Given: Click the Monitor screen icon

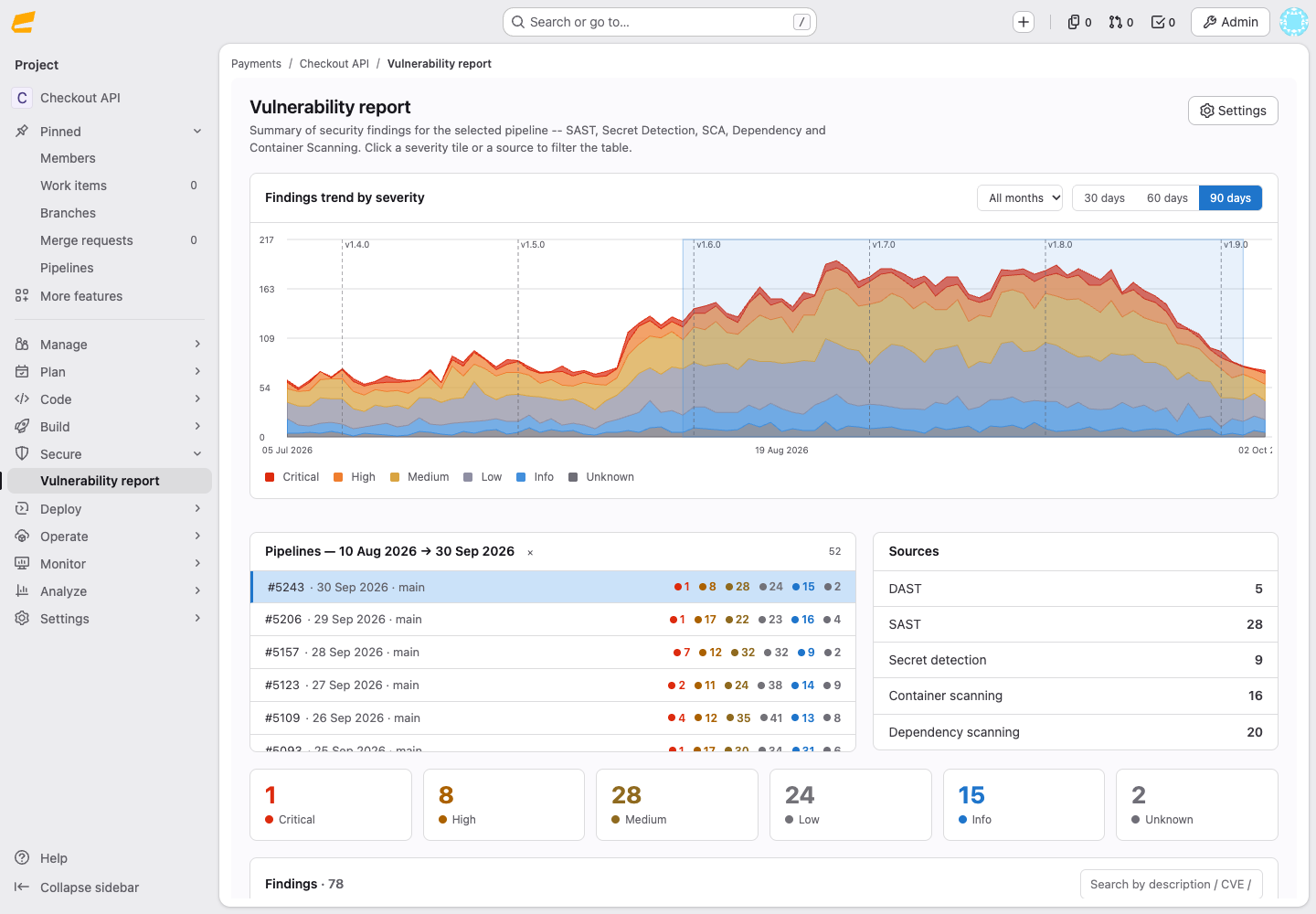Looking at the screenshot, I should [x=22, y=564].
